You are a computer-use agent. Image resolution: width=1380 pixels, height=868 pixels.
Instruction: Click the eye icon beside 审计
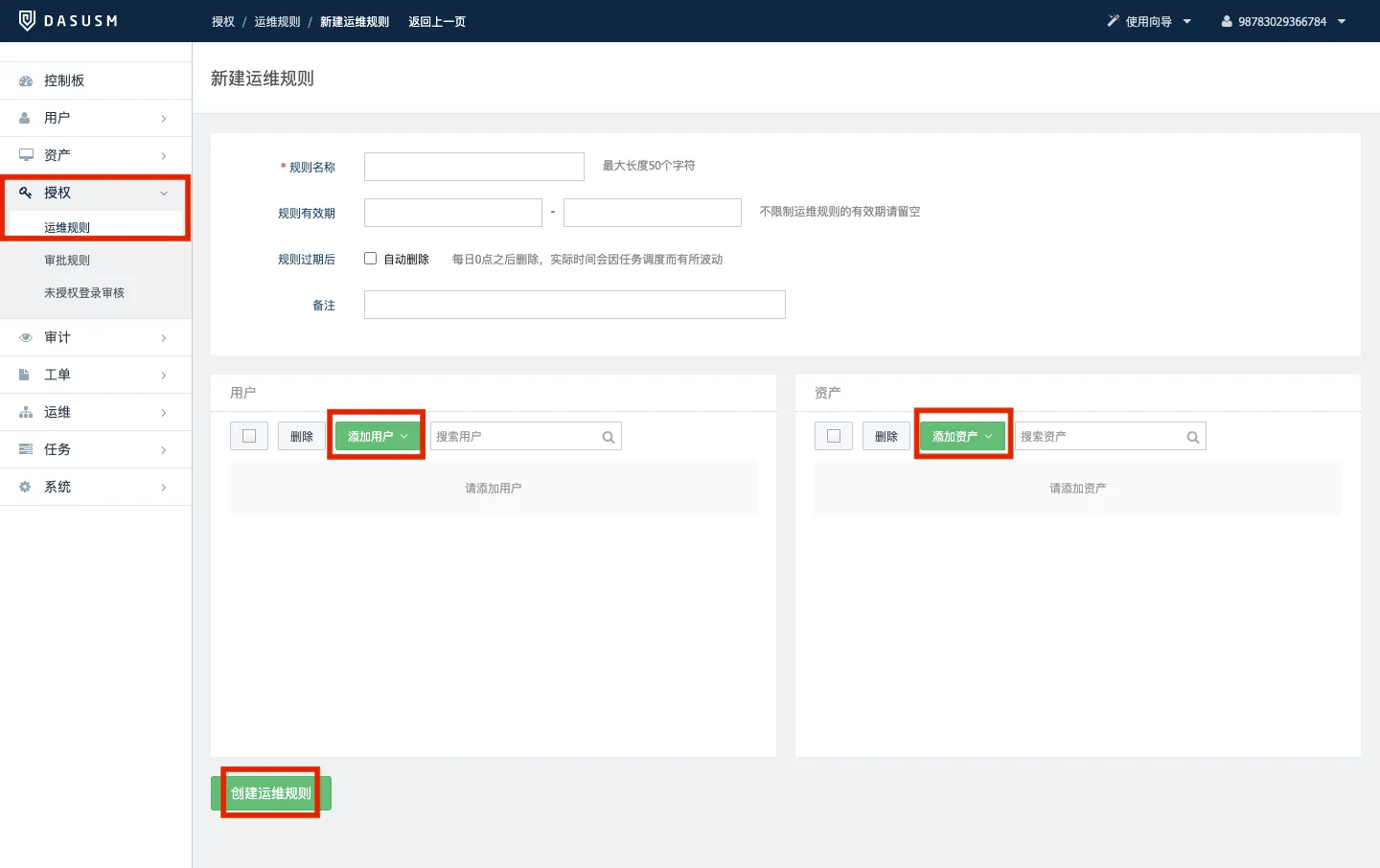(x=26, y=337)
